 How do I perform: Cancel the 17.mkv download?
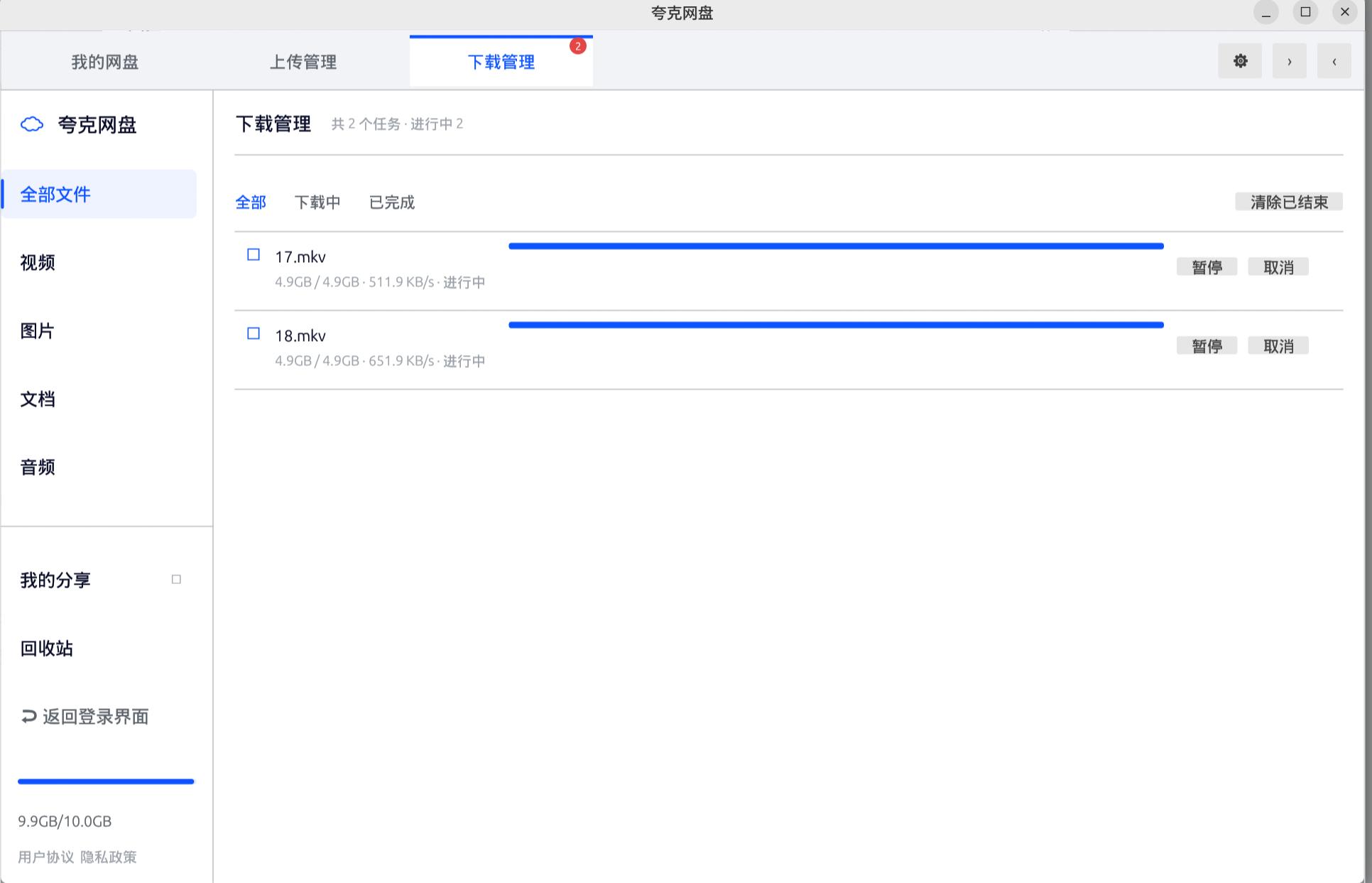1278,267
